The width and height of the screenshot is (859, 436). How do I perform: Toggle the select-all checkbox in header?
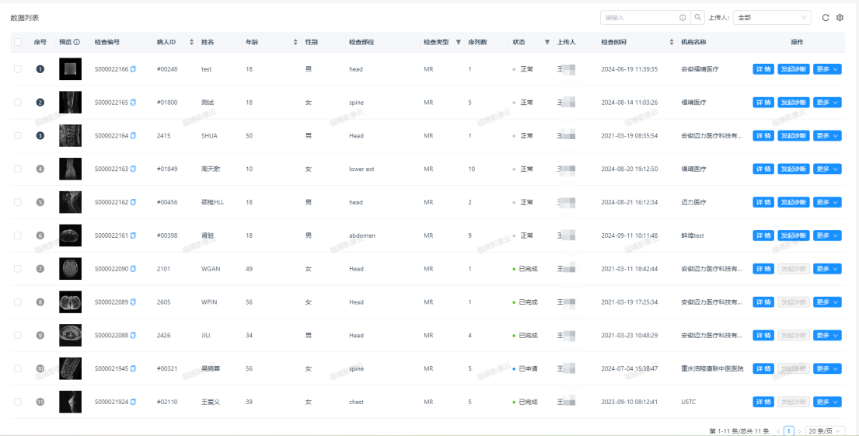18,42
